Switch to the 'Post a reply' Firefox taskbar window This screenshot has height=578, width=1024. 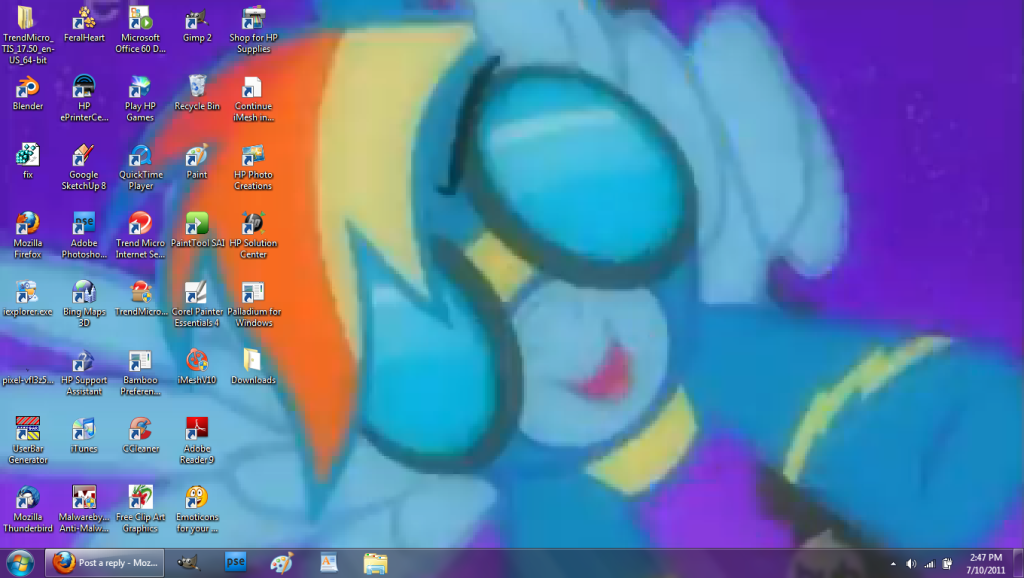tap(104, 562)
